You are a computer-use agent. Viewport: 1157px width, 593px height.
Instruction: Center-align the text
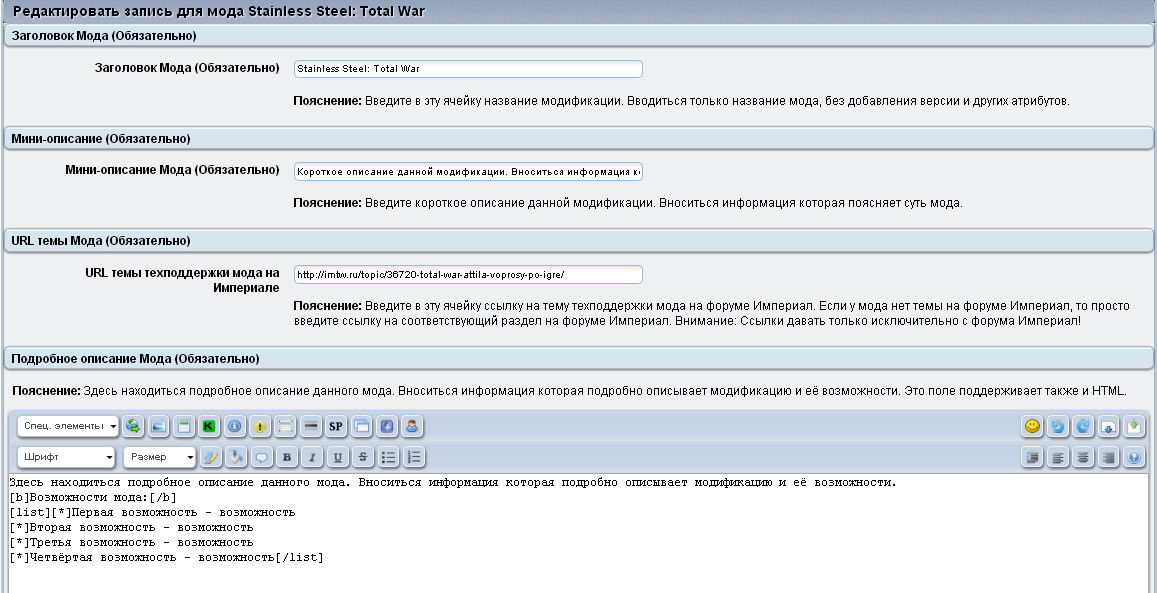pyautogui.click(x=1082, y=457)
